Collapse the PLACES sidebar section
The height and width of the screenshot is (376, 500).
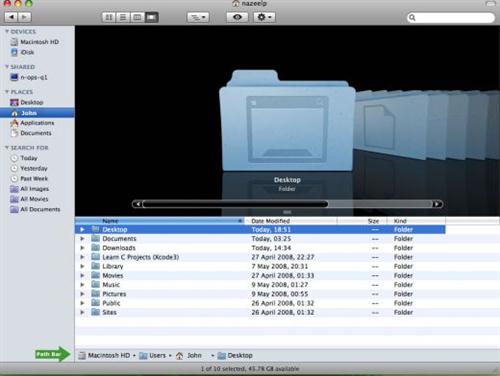pyautogui.click(x=7, y=92)
